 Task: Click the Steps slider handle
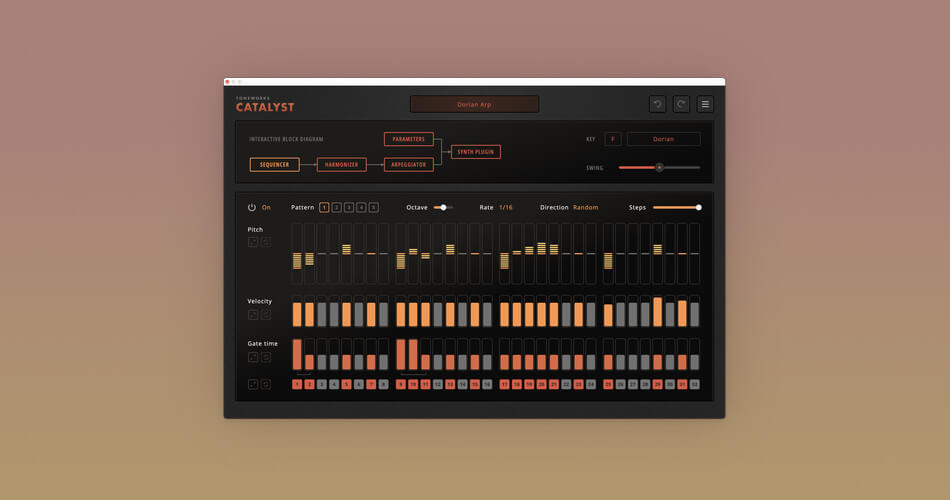click(x=699, y=207)
